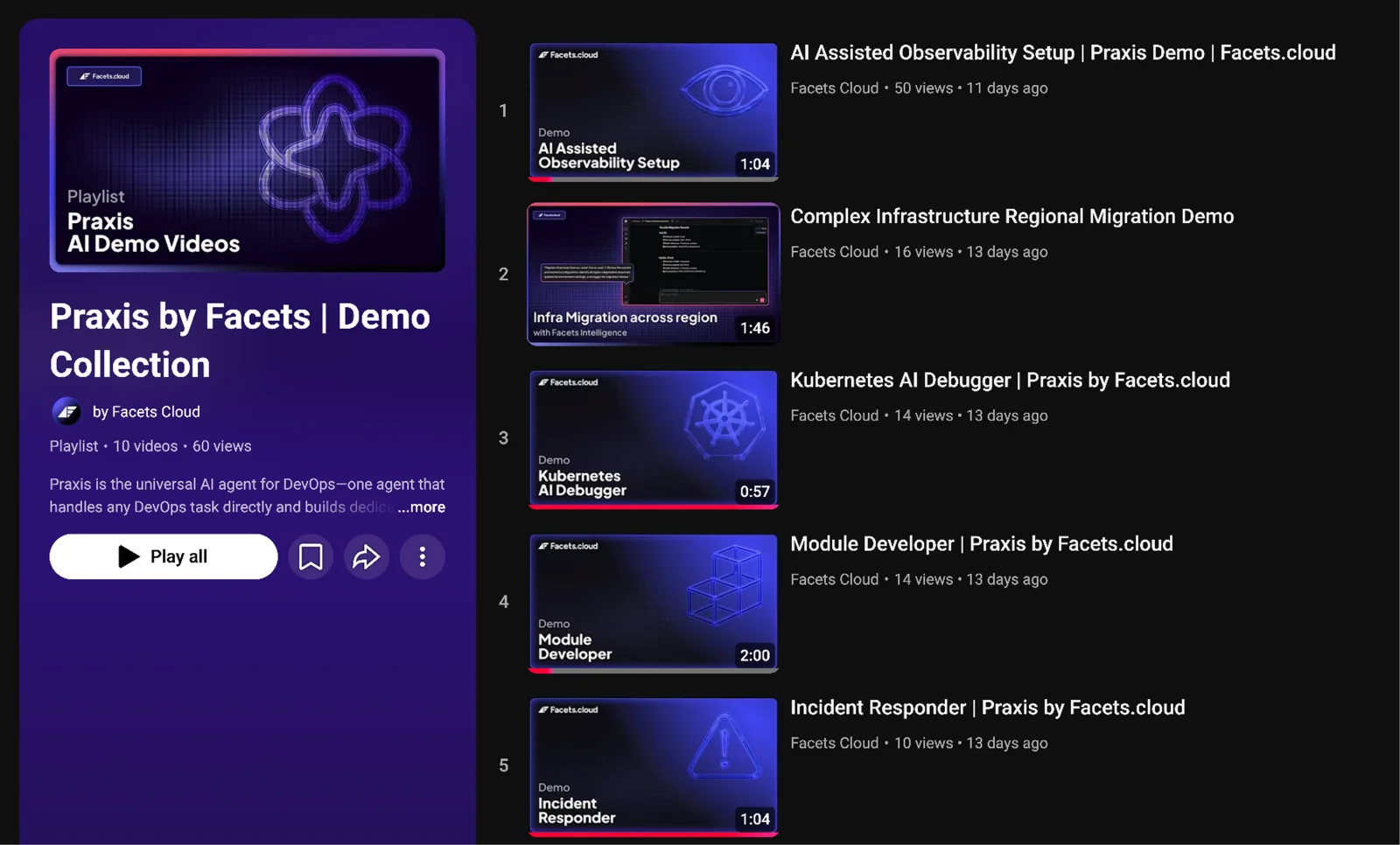The width and height of the screenshot is (1400, 845).
Task: Open Facets Cloud channel under Migration Demo video
Action: coord(834,252)
